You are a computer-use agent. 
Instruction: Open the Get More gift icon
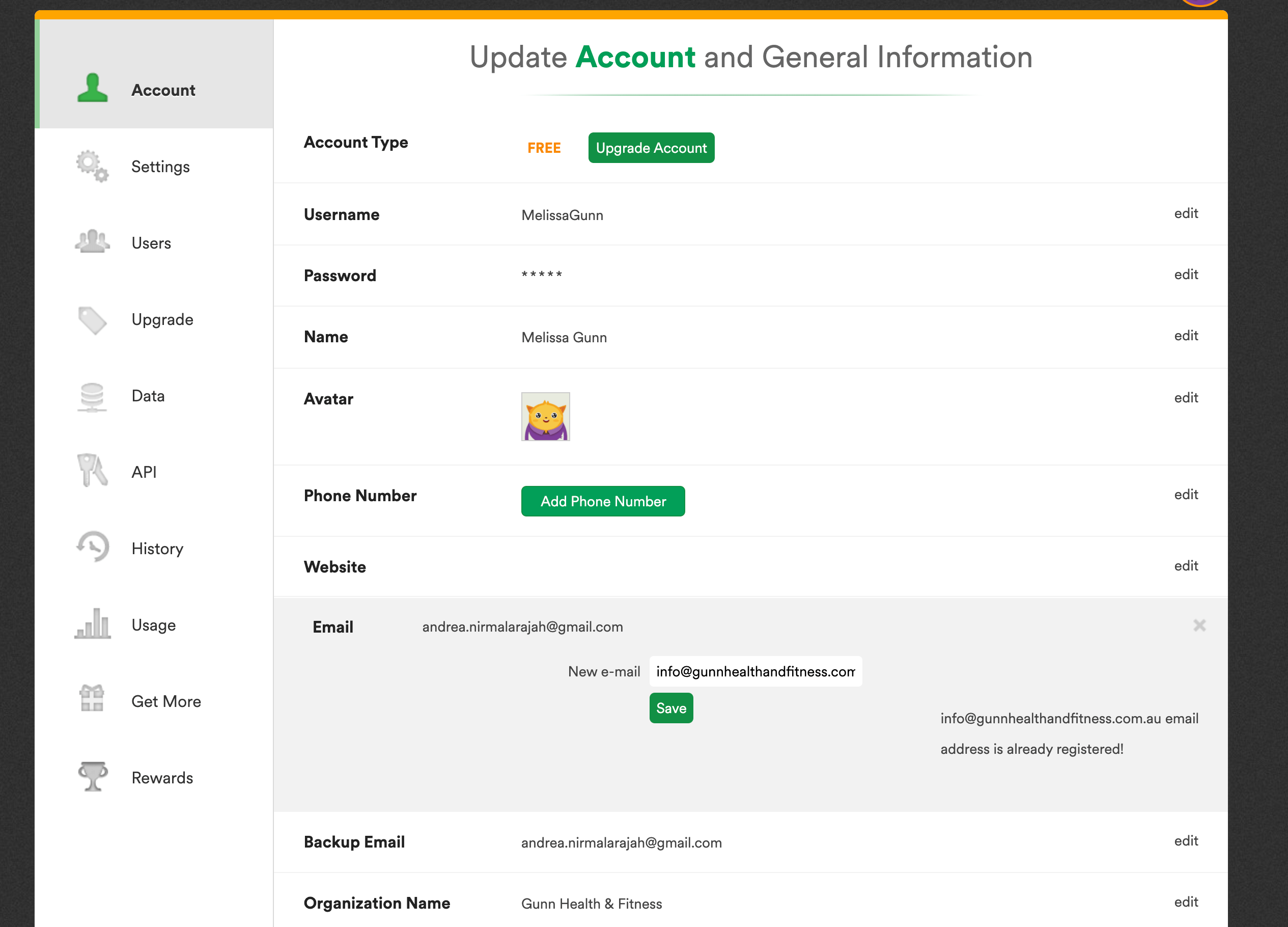click(92, 699)
